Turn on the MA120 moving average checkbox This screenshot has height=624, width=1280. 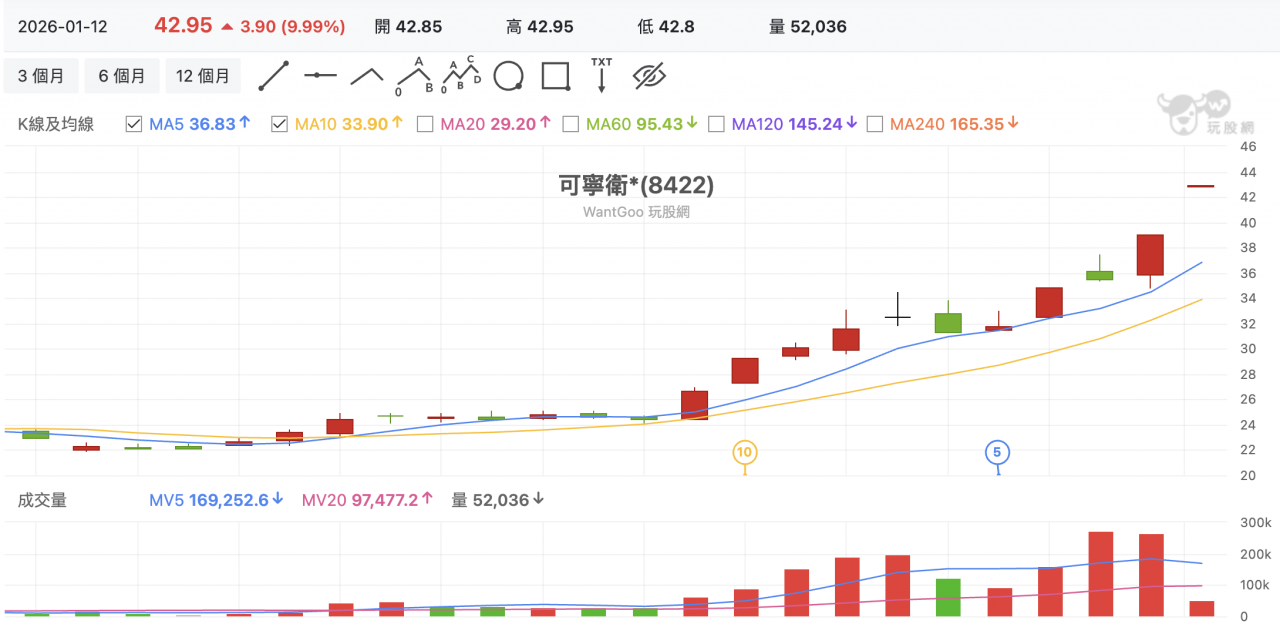tap(716, 124)
